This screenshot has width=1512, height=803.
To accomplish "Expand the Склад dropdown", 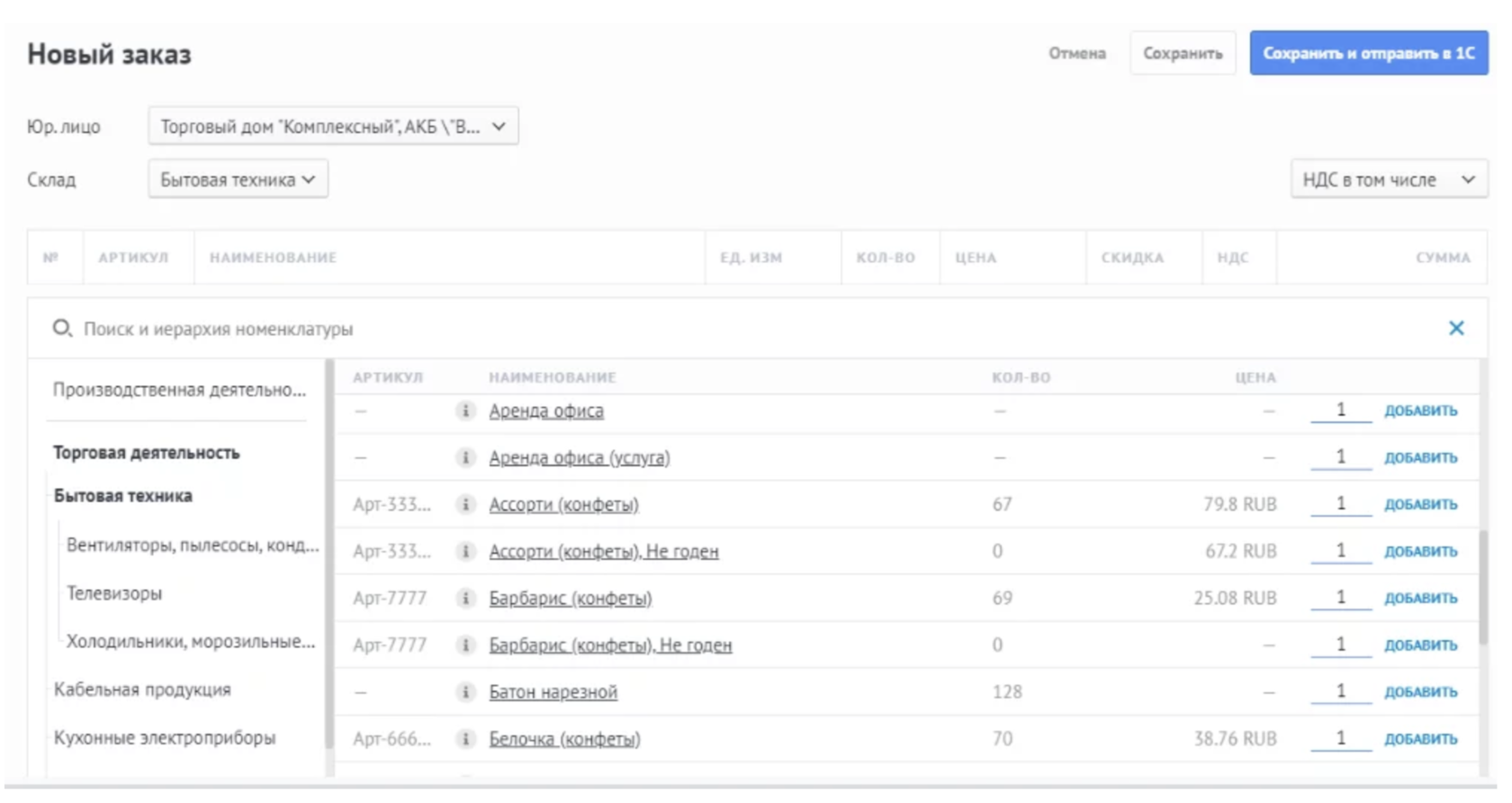I will click(x=238, y=180).
